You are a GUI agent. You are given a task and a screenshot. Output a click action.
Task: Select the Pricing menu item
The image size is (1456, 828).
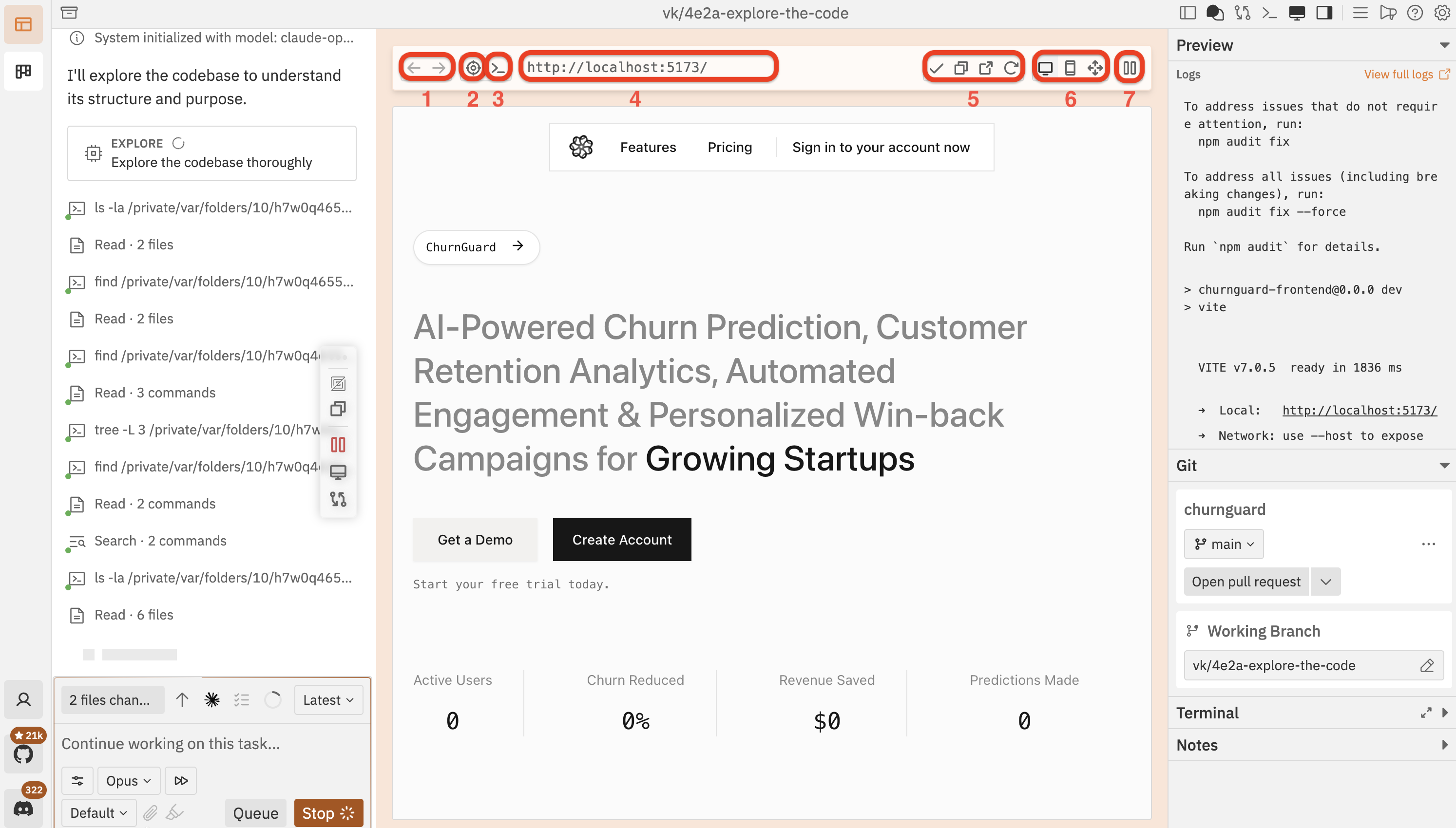[x=730, y=147]
